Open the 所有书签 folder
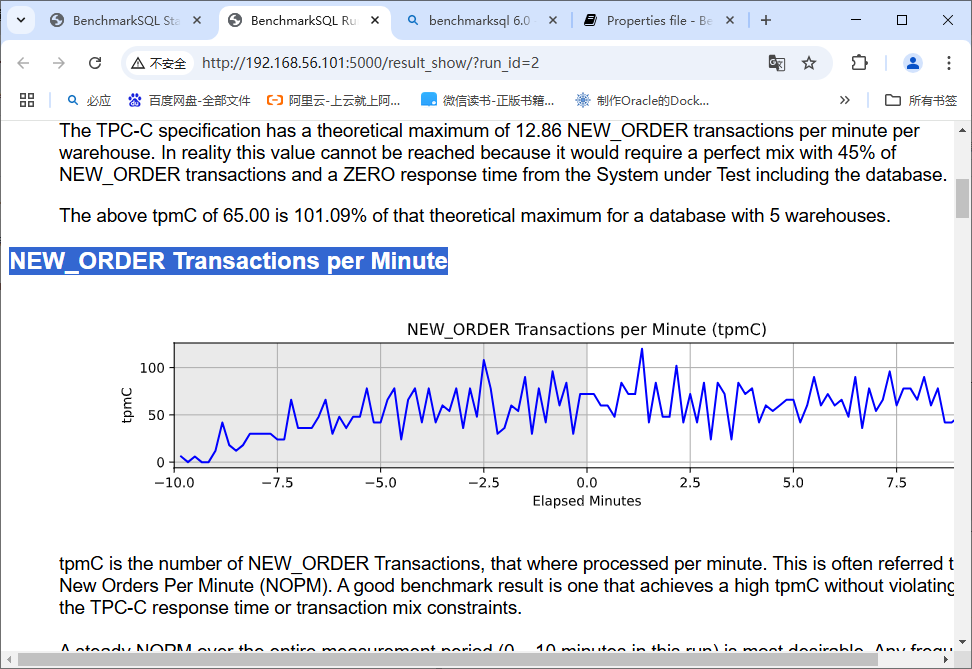972x669 pixels. (921, 100)
